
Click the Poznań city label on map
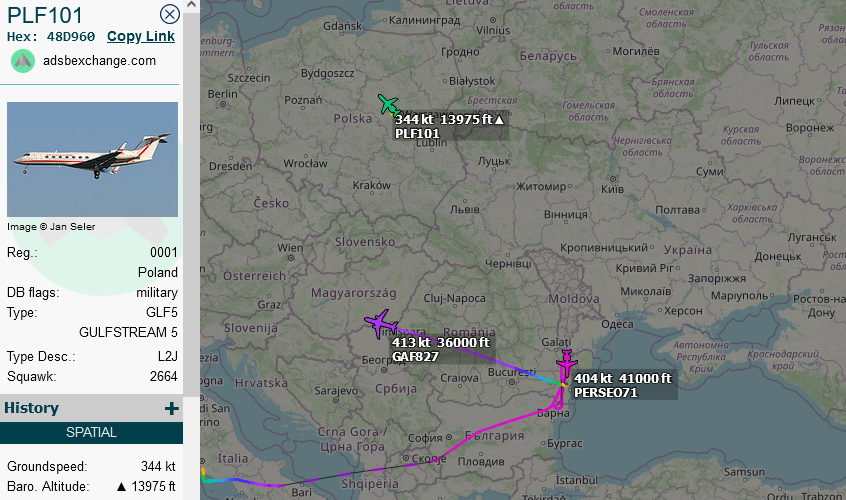point(303,100)
